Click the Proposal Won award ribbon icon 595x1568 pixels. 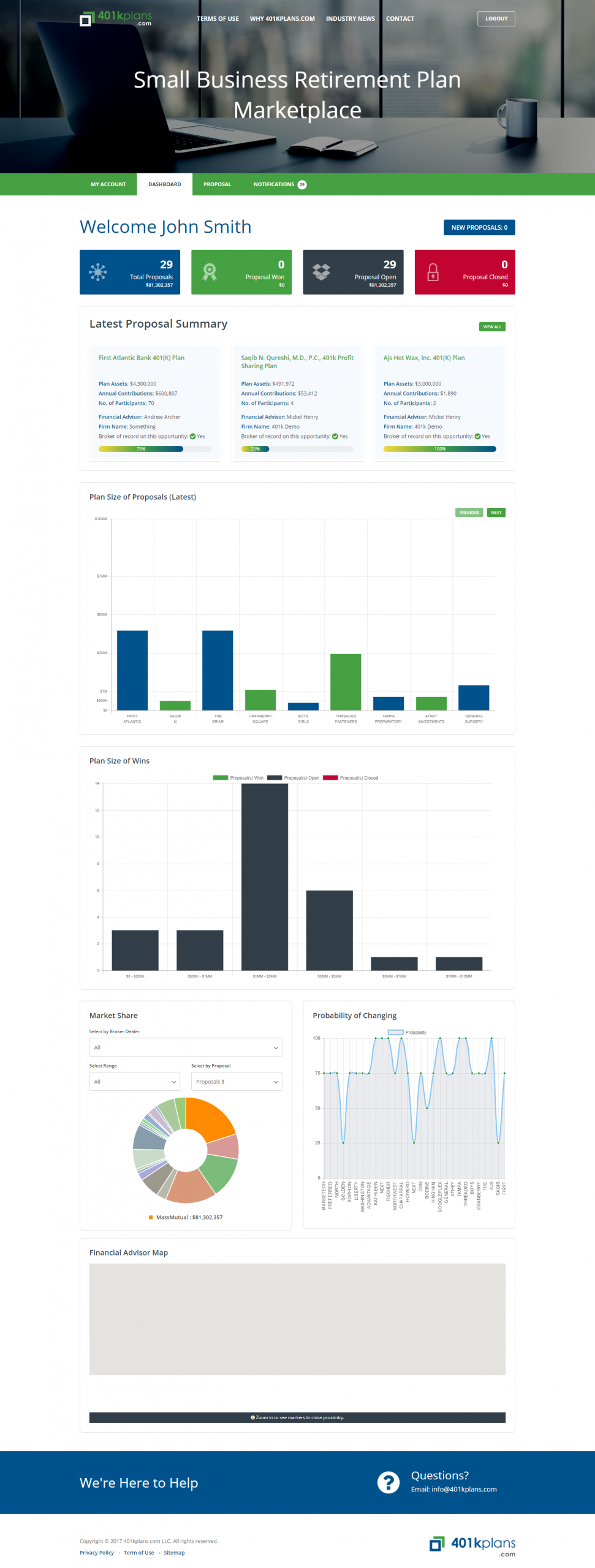point(210,272)
